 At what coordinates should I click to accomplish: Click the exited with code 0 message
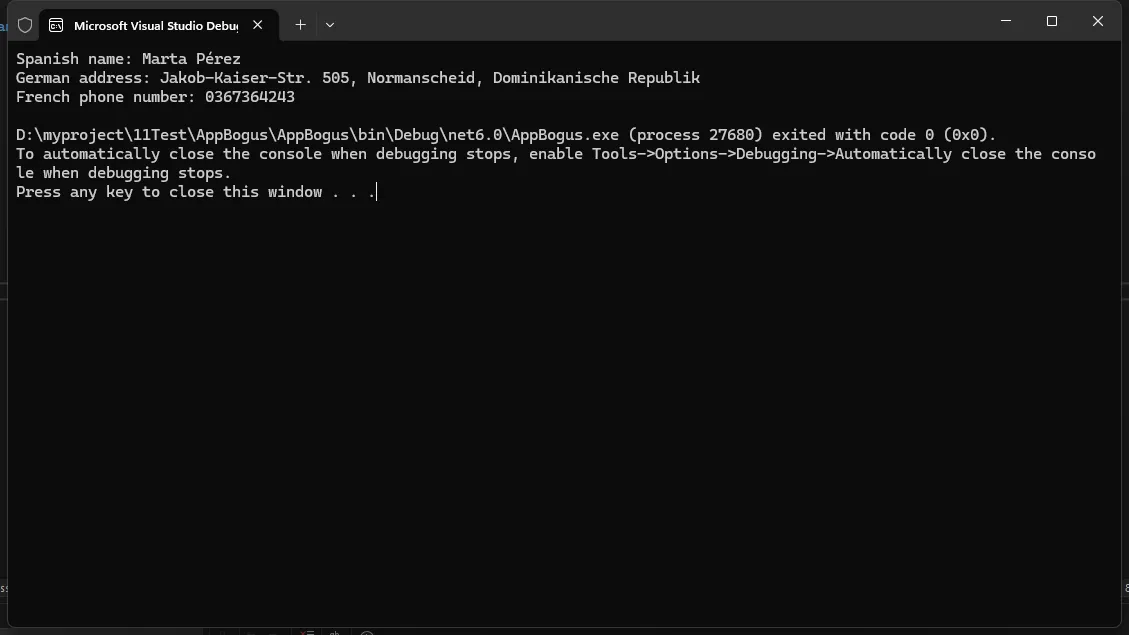884,135
